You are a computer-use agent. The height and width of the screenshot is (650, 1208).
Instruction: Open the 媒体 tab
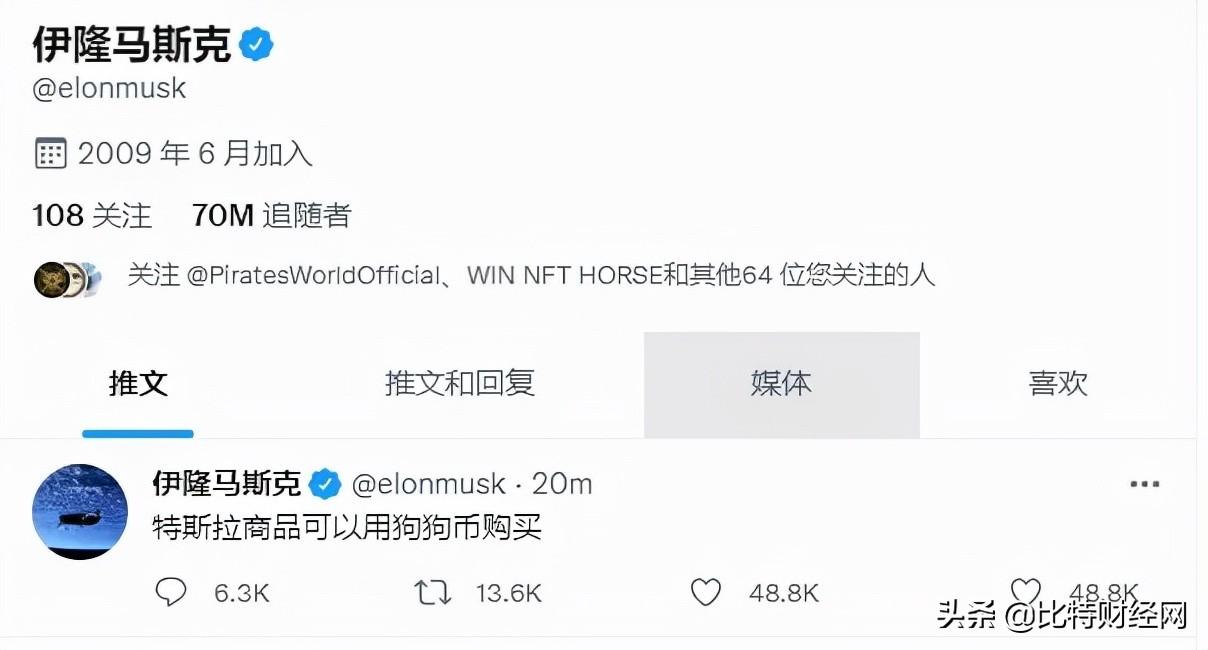tap(781, 384)
